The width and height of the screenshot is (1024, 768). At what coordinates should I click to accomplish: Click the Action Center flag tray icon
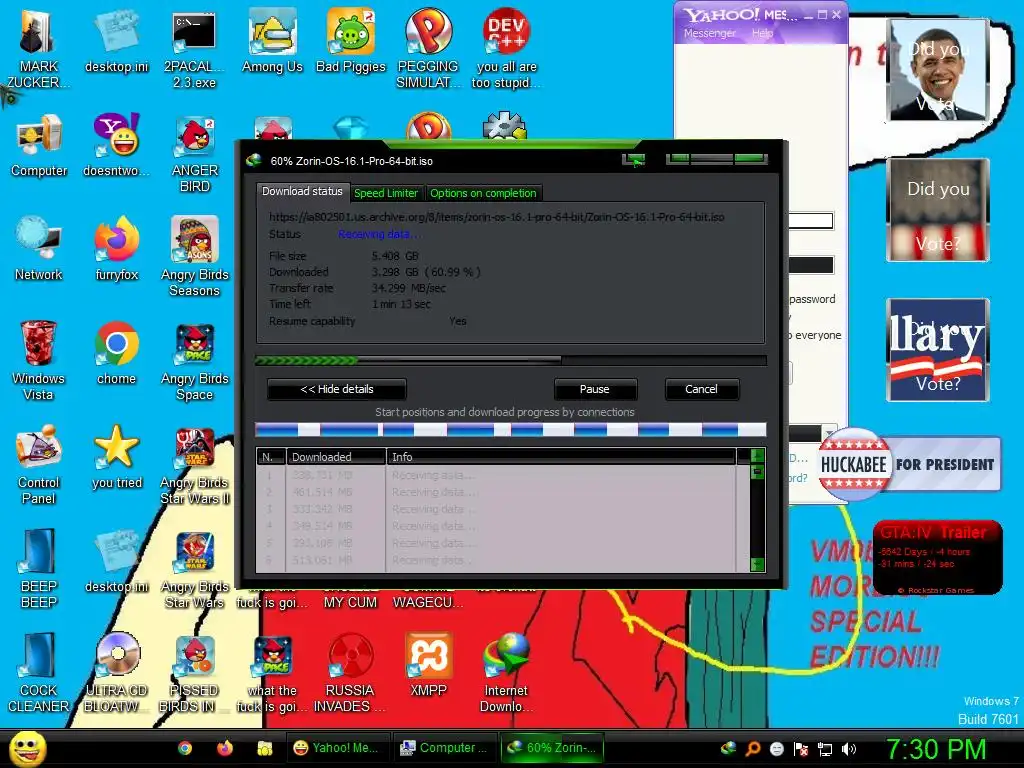(801, 749)
